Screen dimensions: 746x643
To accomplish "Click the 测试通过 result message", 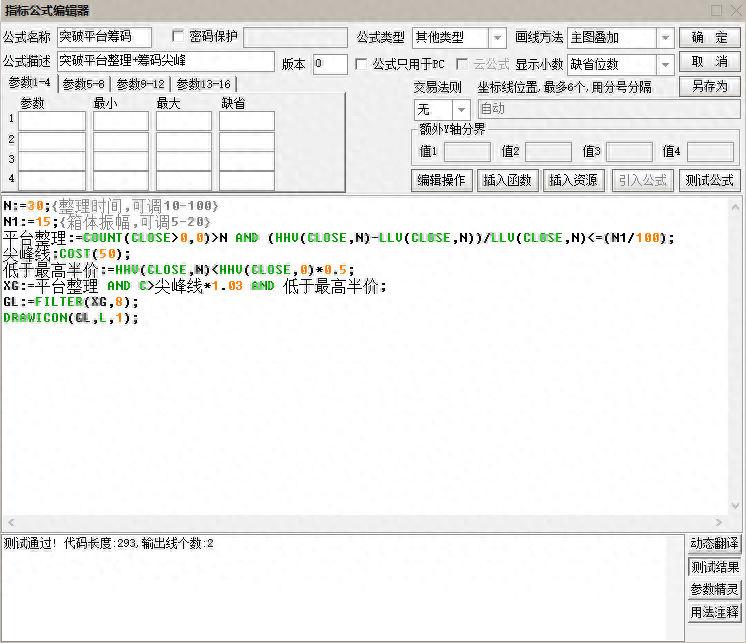I will tap(108, 543).
